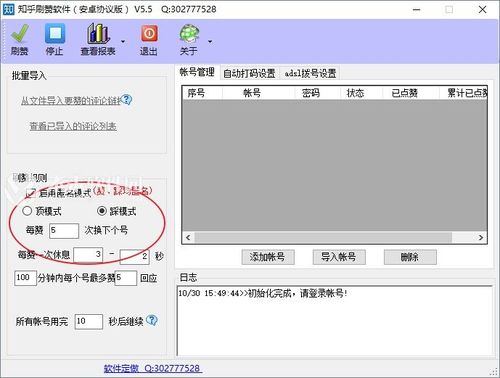Open the 查看报表 chart icon

tap(98, 33)
